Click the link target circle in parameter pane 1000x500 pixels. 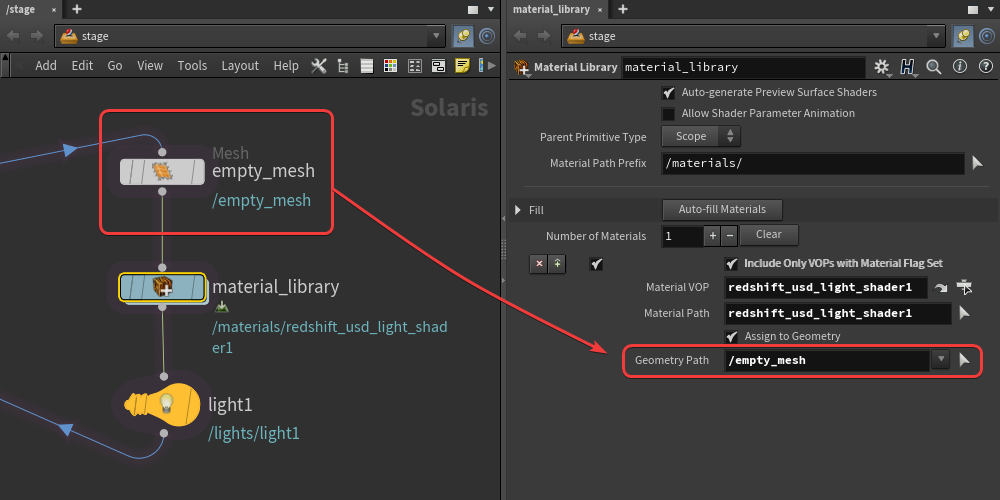click(987, 36)
